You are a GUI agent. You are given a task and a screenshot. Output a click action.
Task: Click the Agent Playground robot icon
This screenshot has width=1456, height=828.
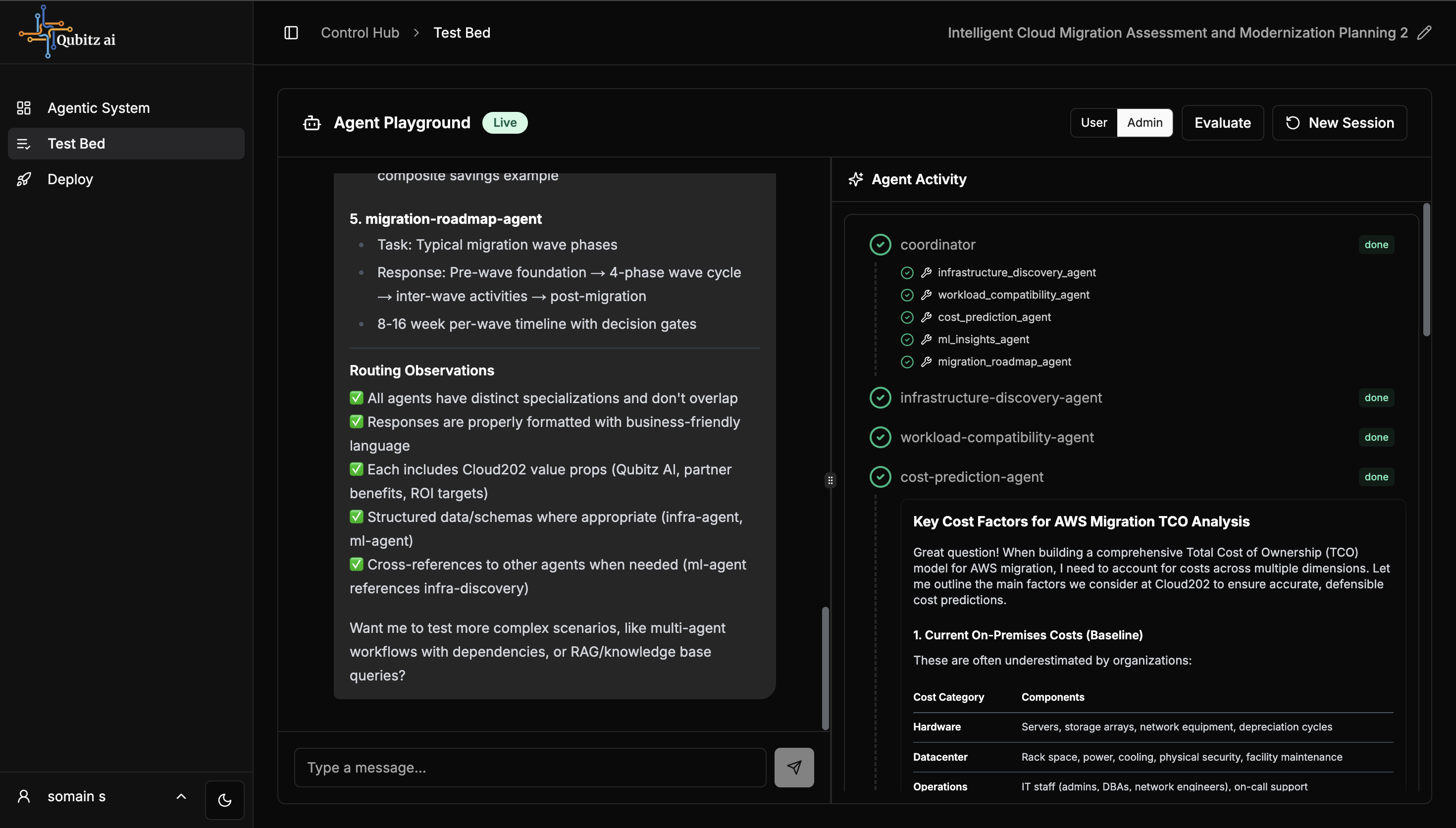[x=312, y=123]
